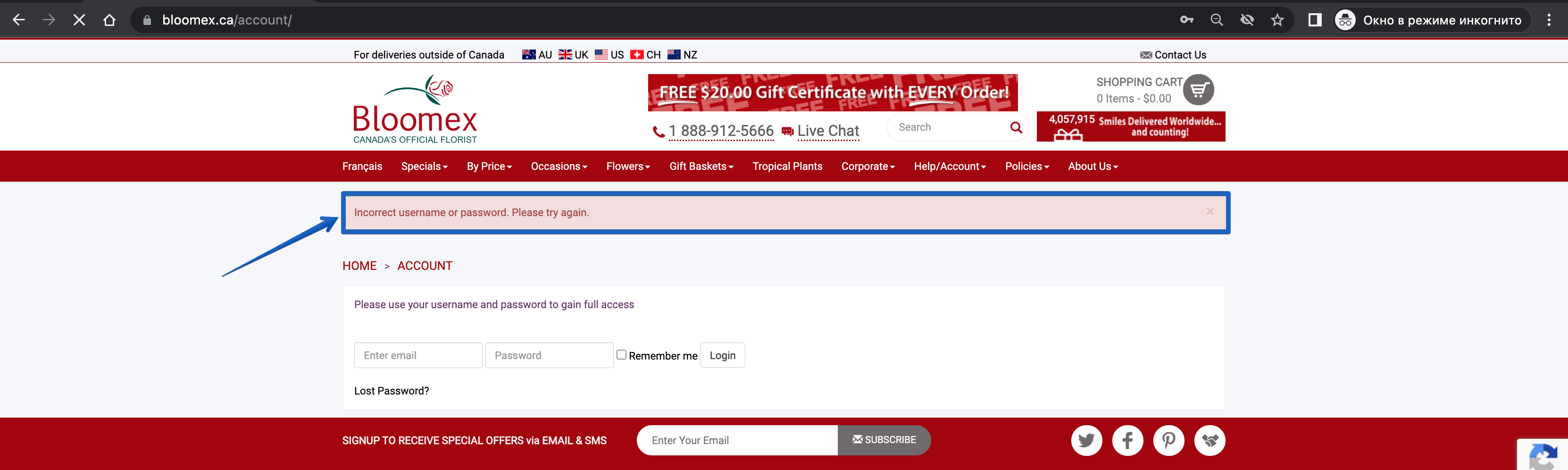Expand the Flowers dropdown menu

(x=628, y=166)
